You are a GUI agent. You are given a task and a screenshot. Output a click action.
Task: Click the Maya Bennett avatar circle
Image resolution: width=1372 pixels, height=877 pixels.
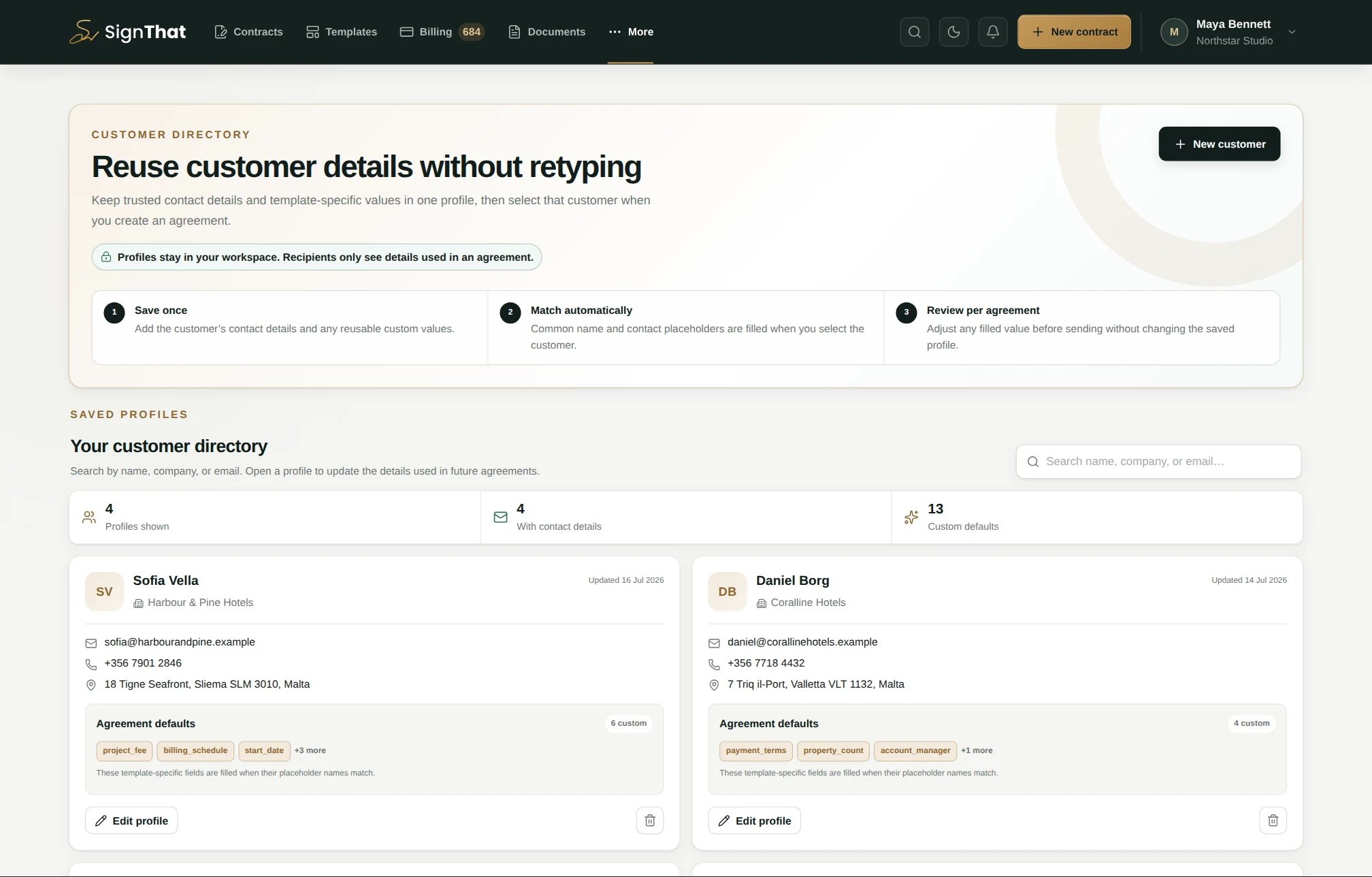tap(1174, 32)
